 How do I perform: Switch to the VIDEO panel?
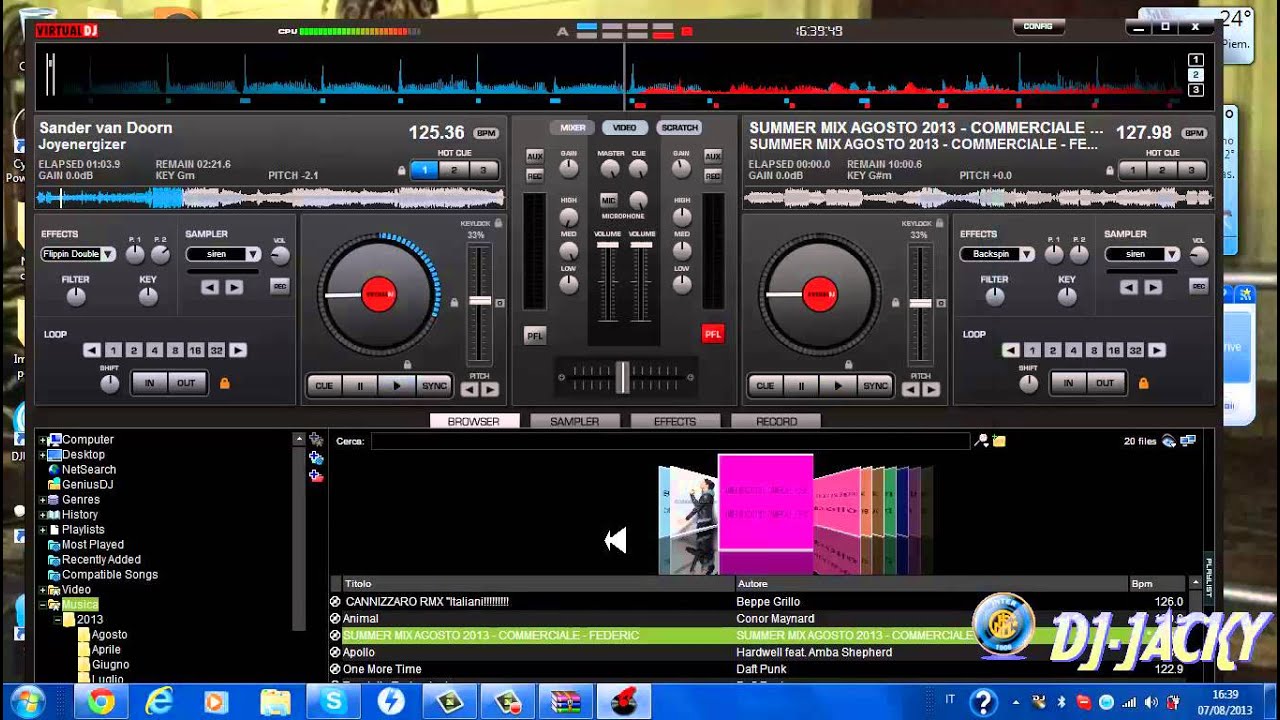[x=625, y=128]
